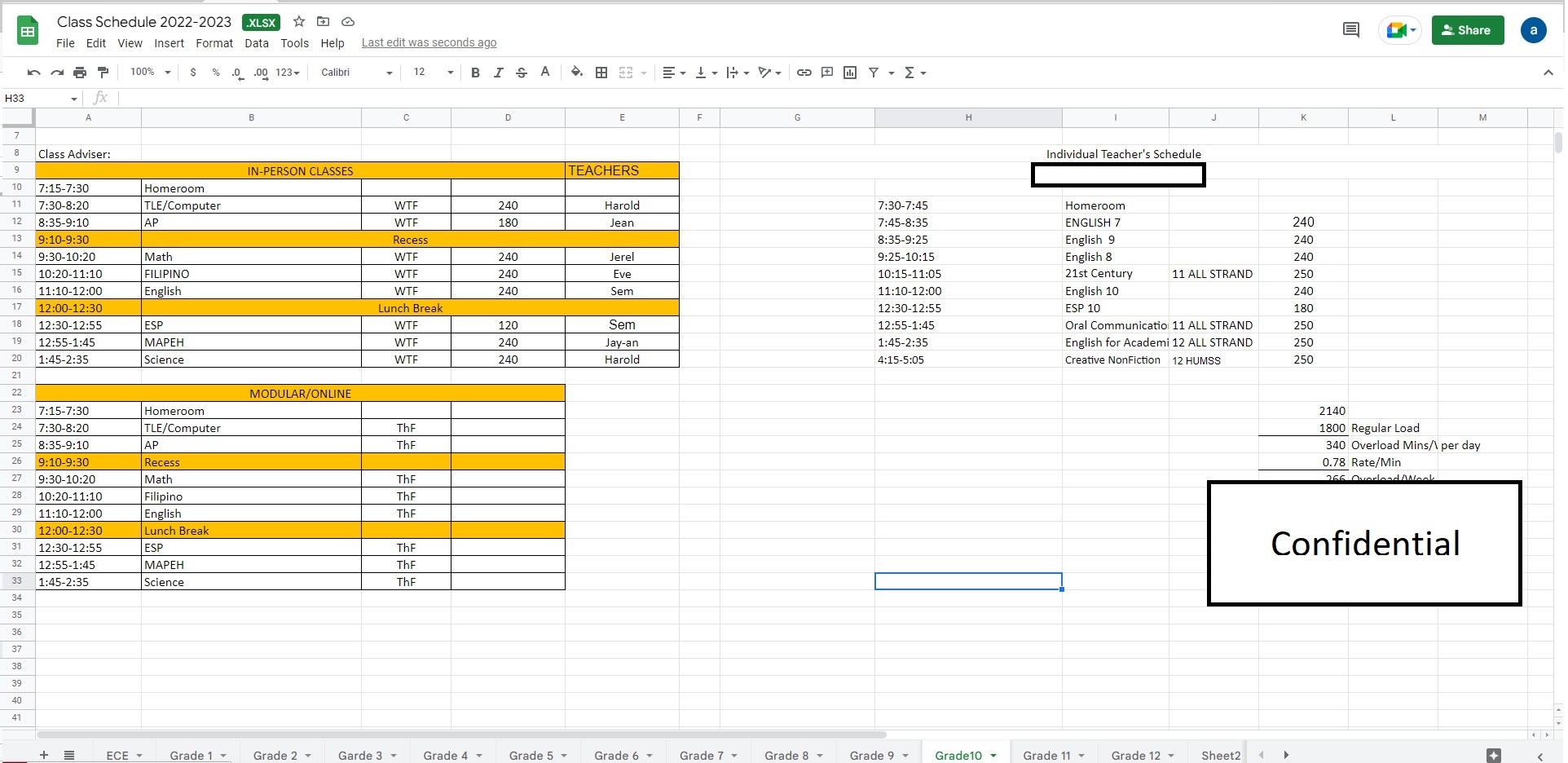This screenshot has width=1568, height=763.
Task: Open the Help menu
Action: 333,43
